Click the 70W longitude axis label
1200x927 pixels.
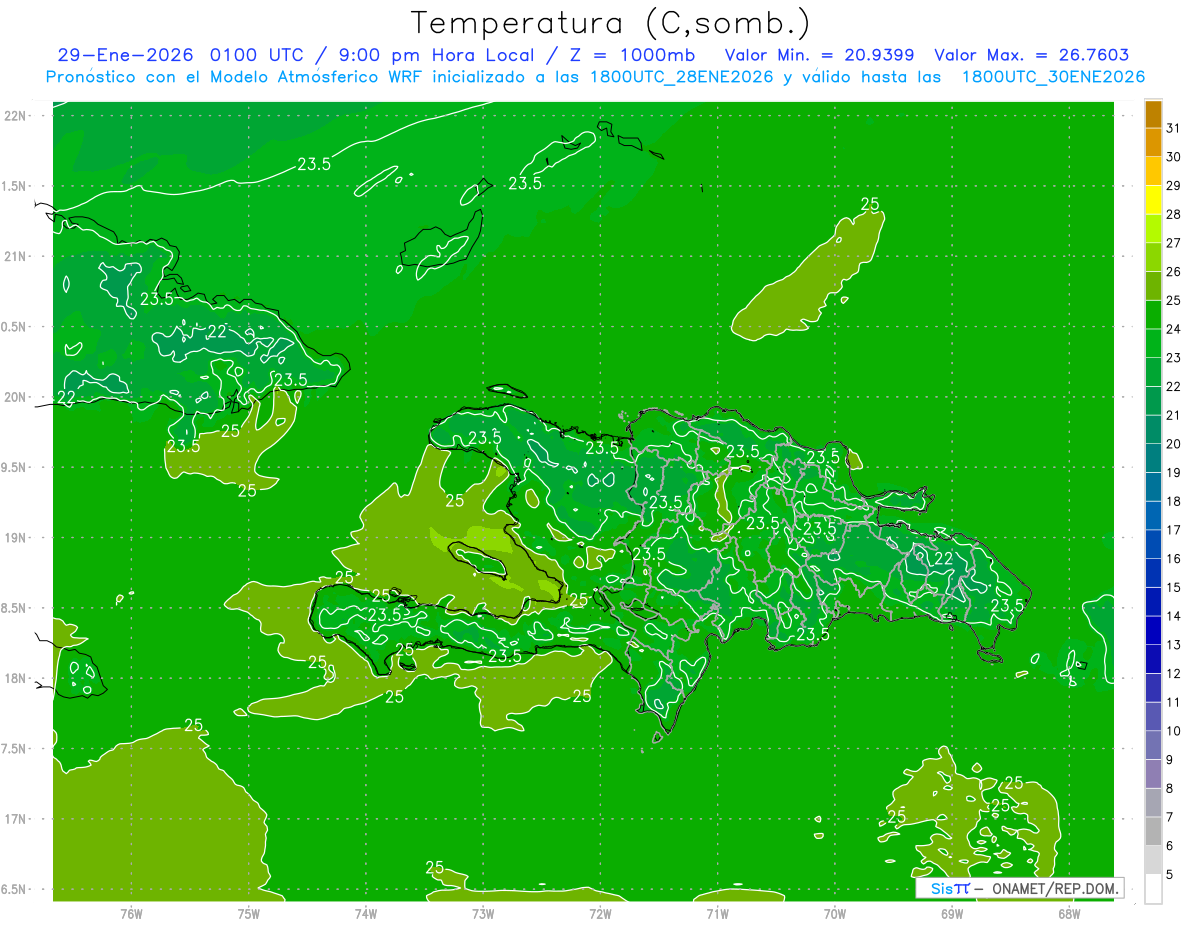[x=834, y=914]
